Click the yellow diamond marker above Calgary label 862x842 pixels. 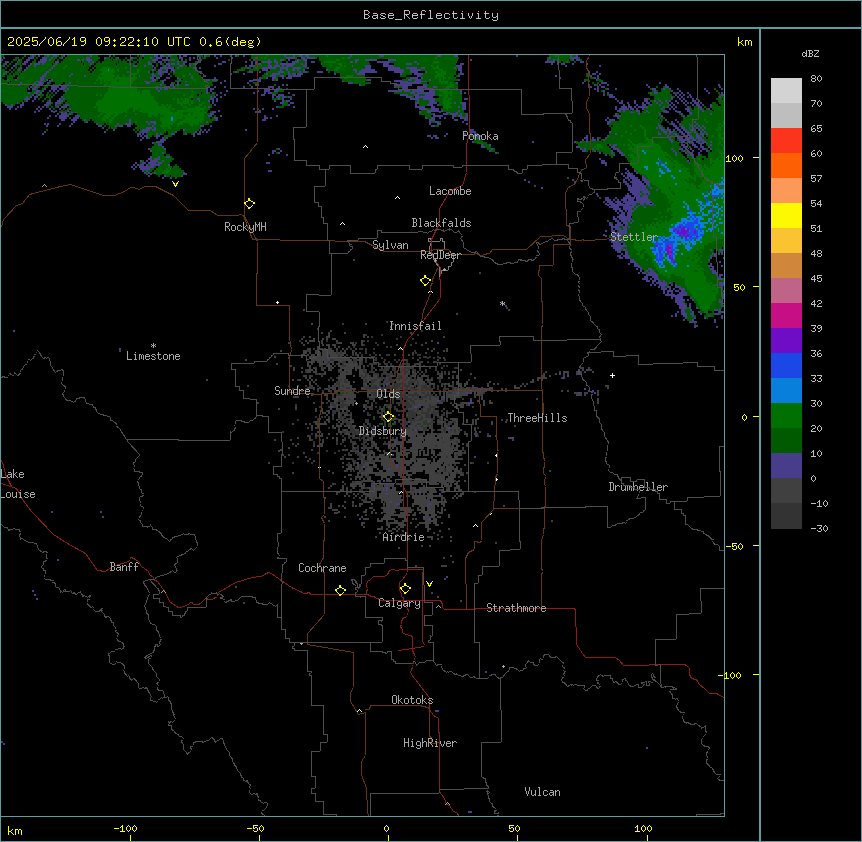405,589
